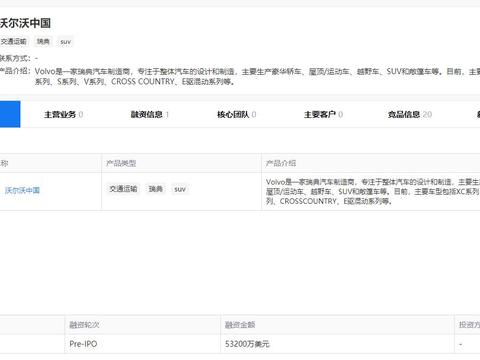Click the suv tag under page title
480x360 pixels.
click(x=65, y=42)
